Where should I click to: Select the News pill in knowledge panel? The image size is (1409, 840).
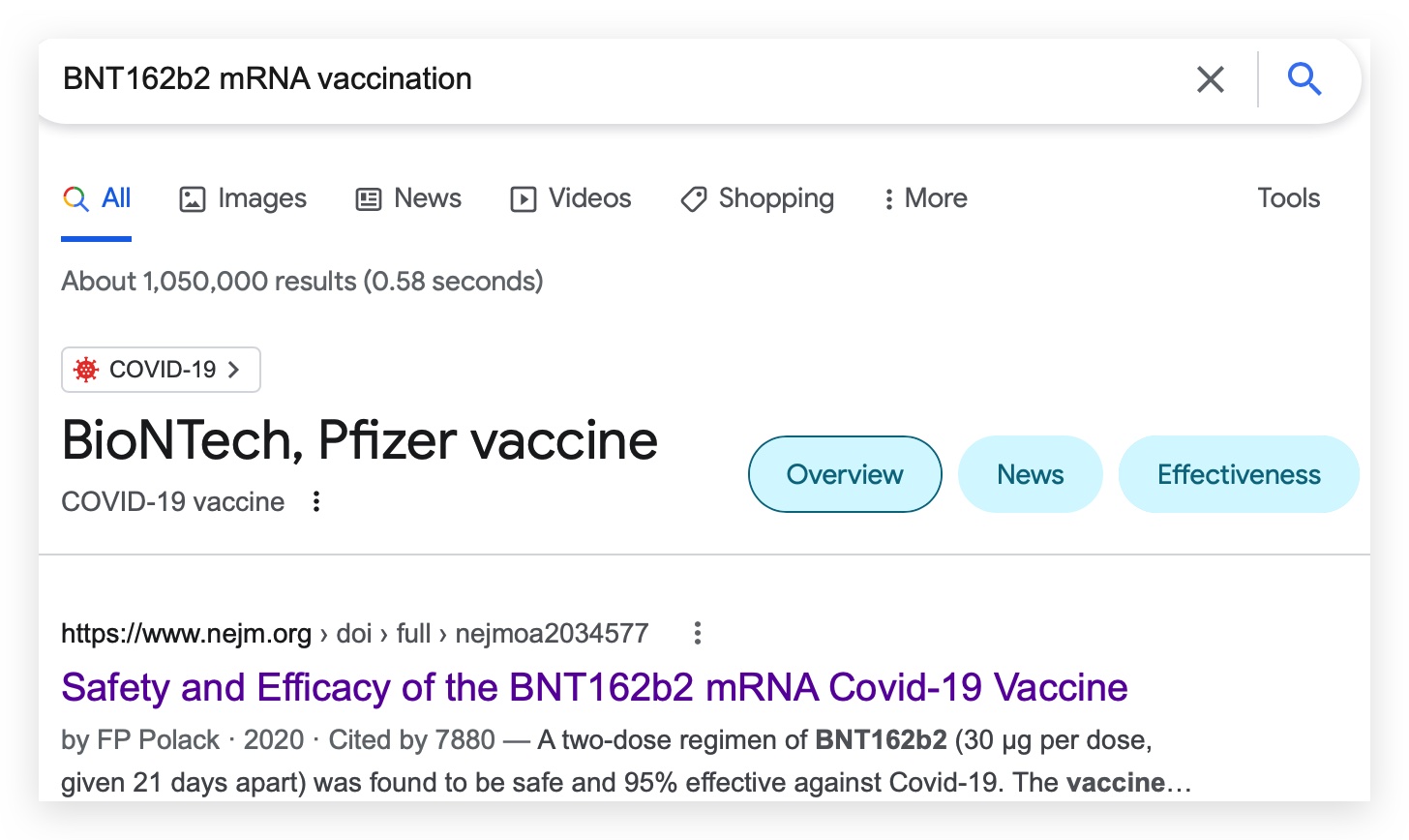click(1030, 474)
